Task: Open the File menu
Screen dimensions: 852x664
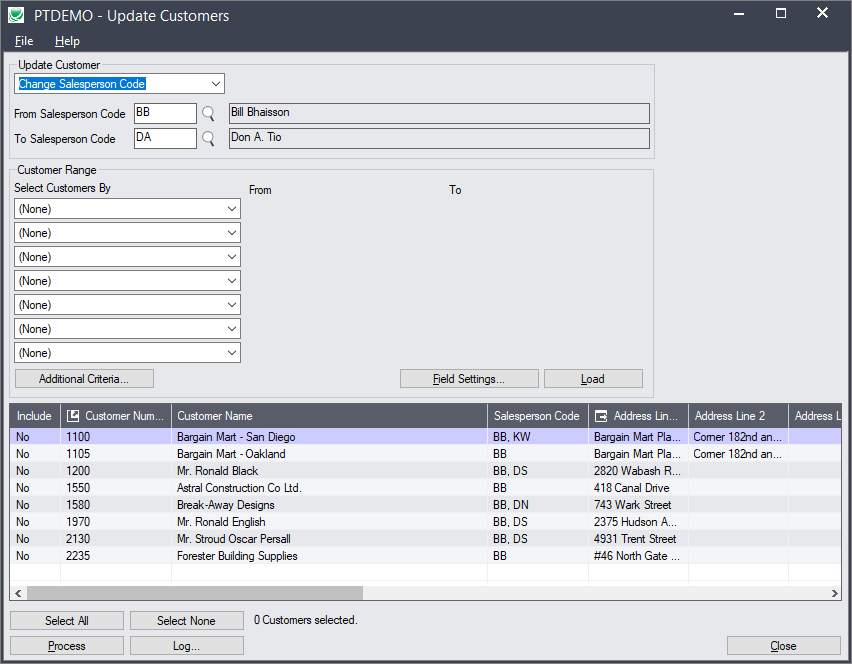Action: point(24,41)
